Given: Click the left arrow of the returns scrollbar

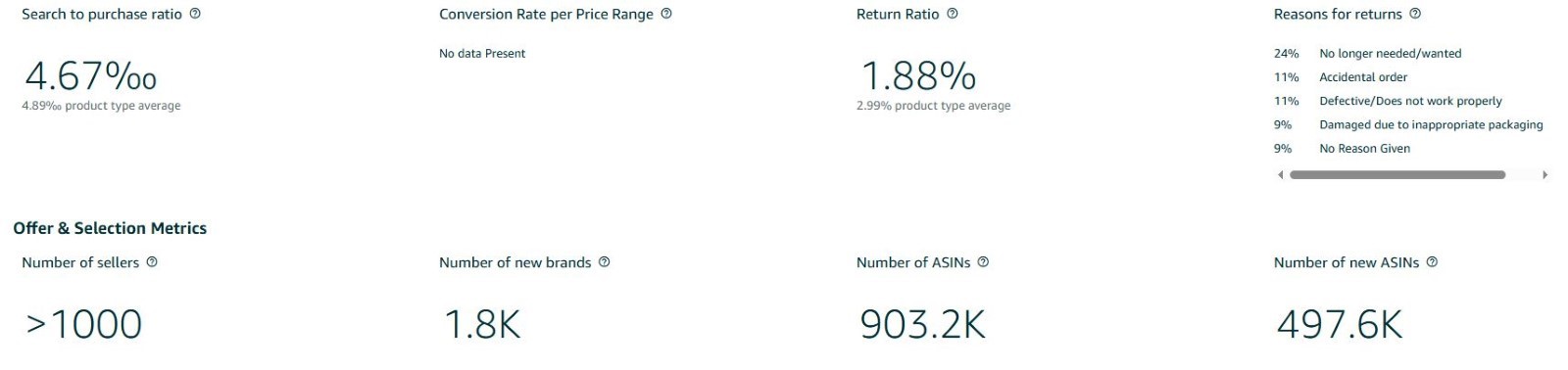Looking at the screenshot, I should (1280, 175).
